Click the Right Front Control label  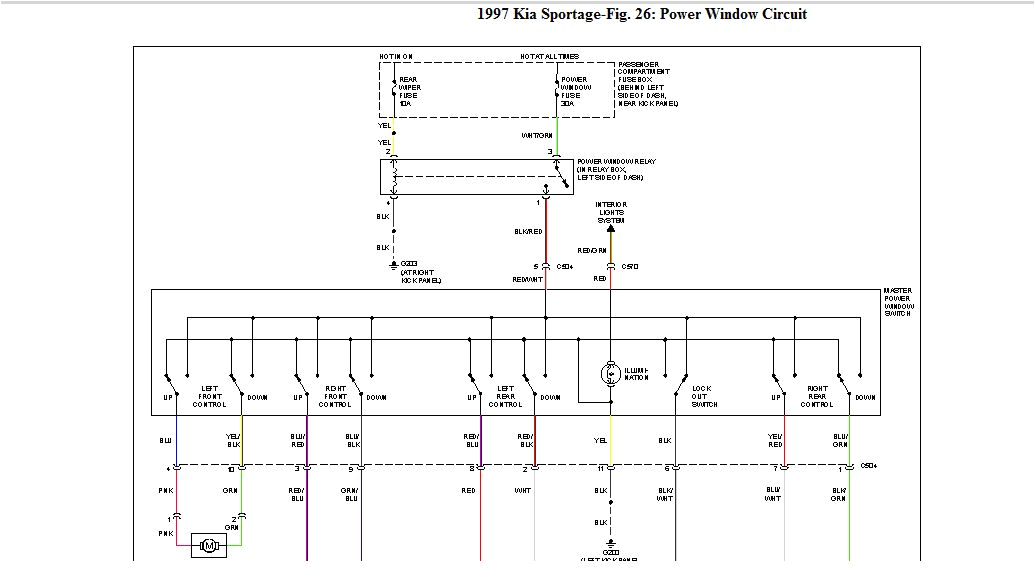(335, 396)
